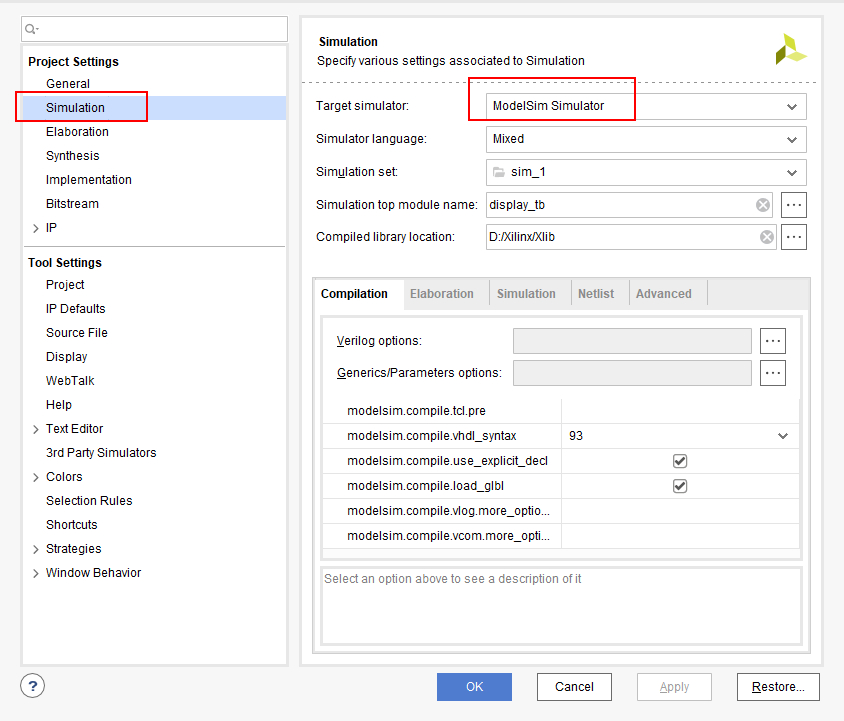Image resolution: width=844 pixels, height=721 pixels.
Task: Select the modelsim.compile.tcl.pre row
Action: [561, 411]
